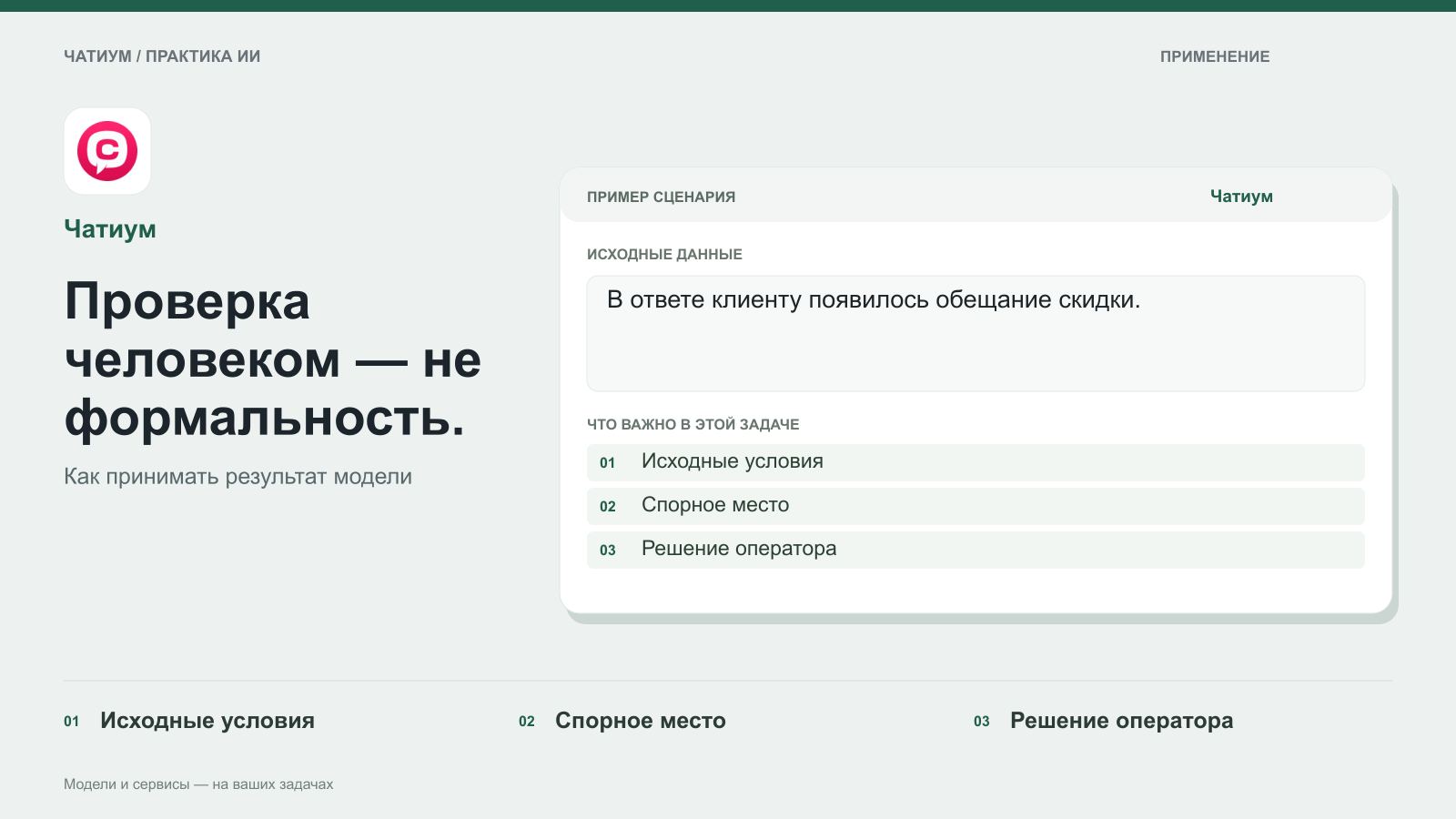Click the bottom item 01 Исходные условия
Image resolution: width=1456 pixels, height=819 pixels.
189,721
